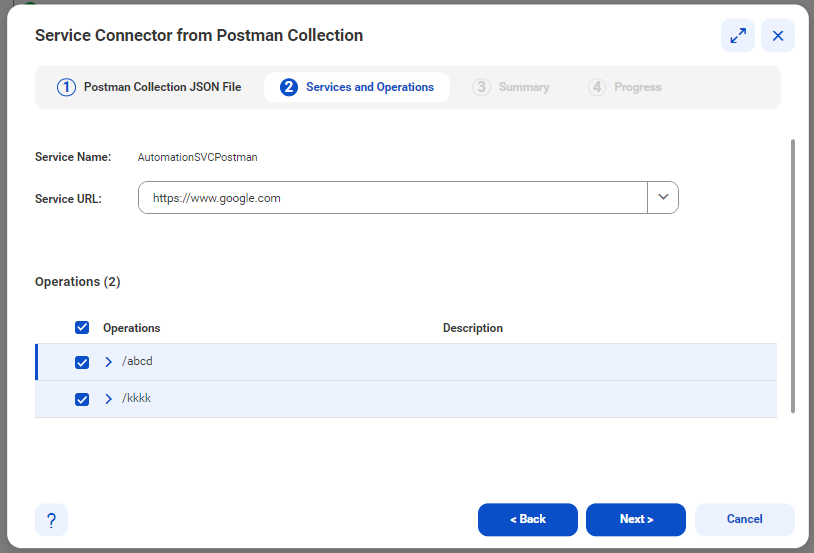Uncheck the /abcd operation checkbox
The width and height of the screenshot is (814, 553).
coord(82,362)
